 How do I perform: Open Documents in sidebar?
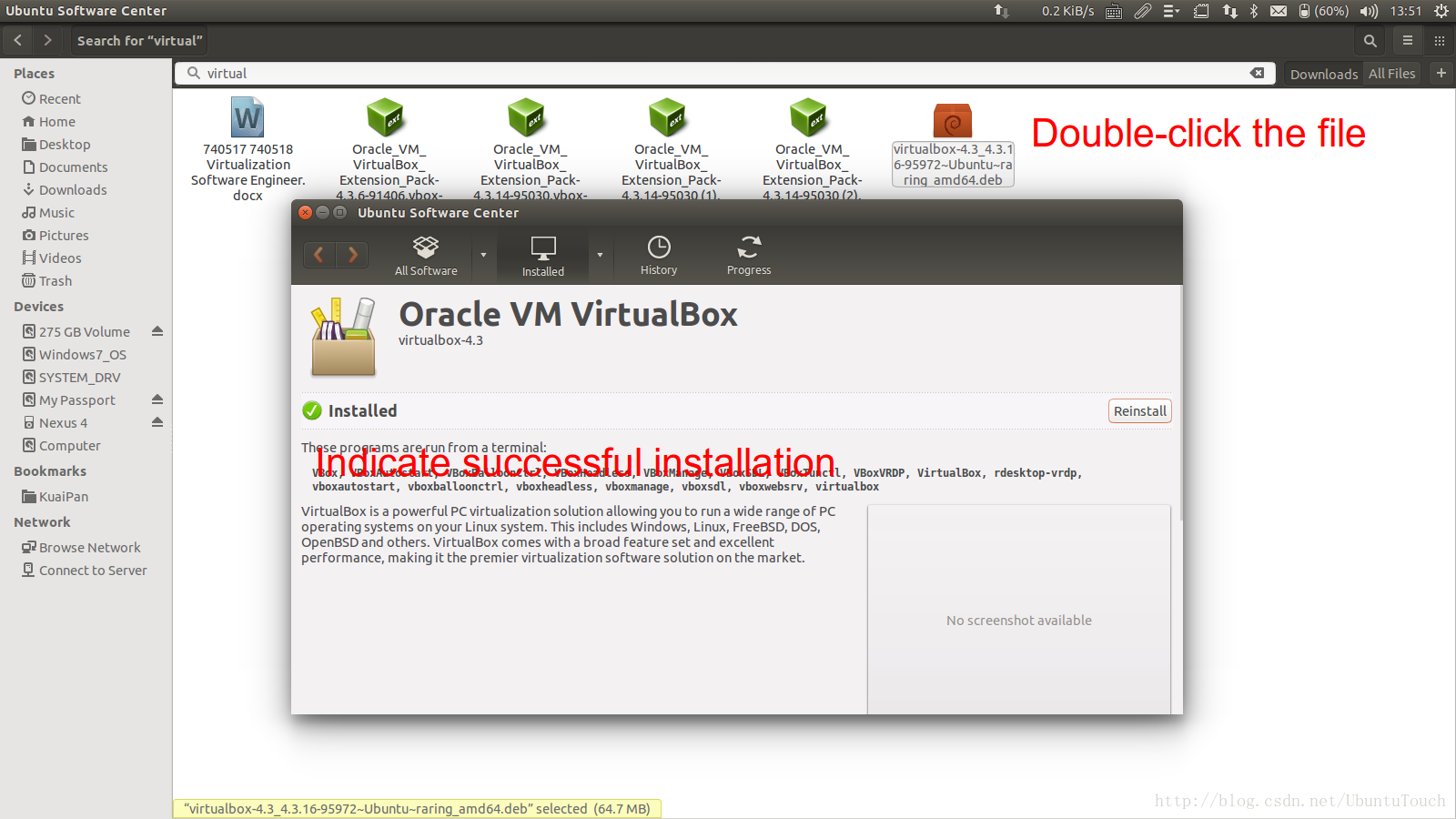coord(73,167)
